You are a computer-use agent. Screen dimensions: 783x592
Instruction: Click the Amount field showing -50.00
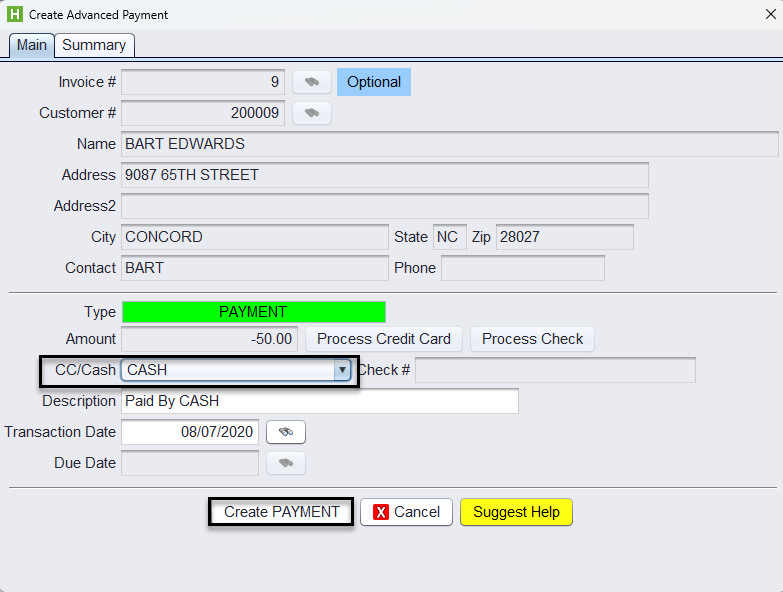pos(209,339)
